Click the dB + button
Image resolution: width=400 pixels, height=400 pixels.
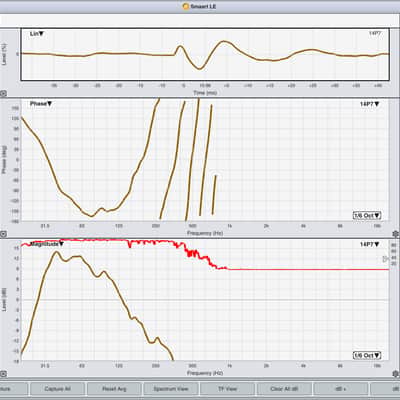point(341,389)
